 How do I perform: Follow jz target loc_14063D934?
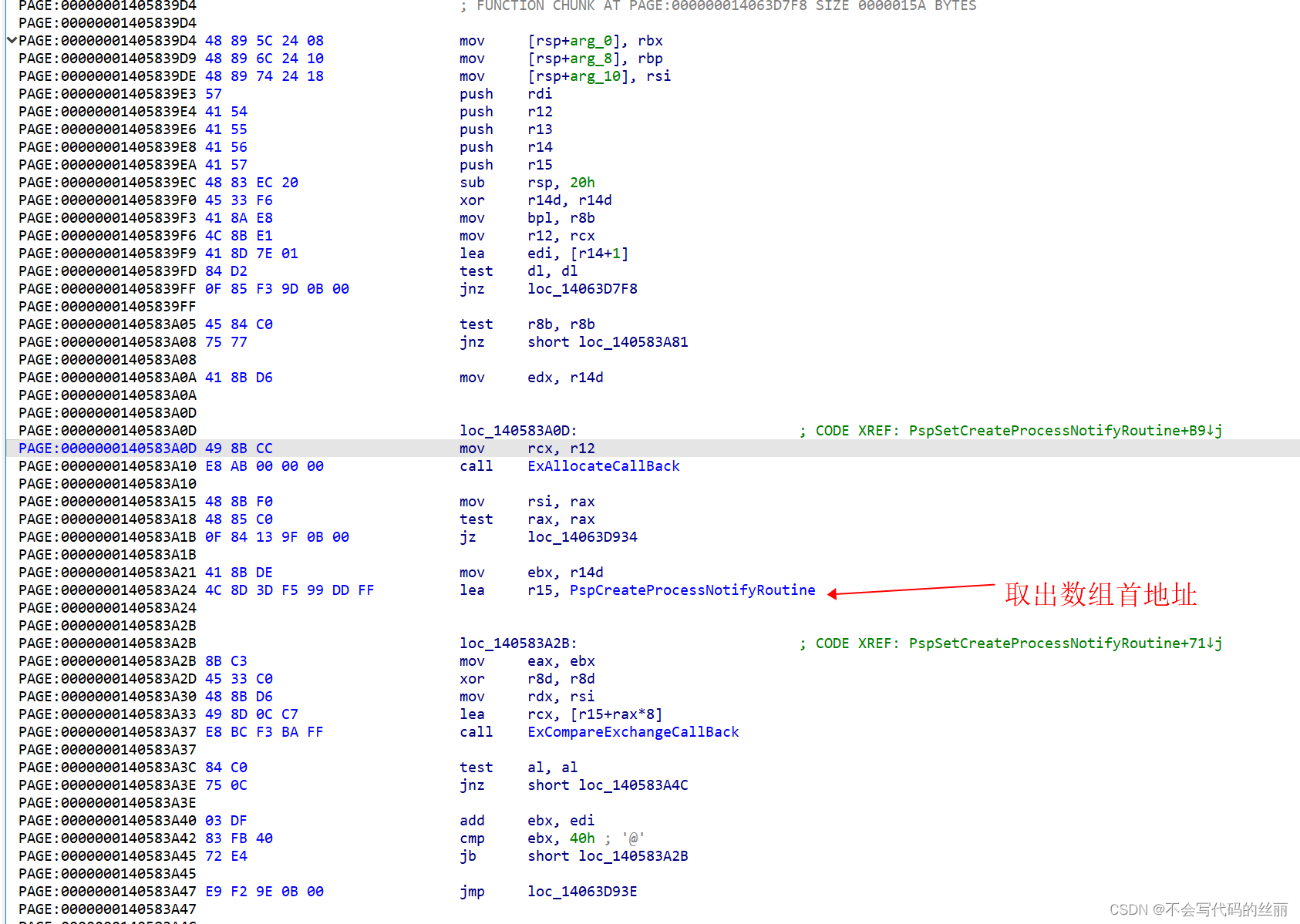[x=582, y=537]
